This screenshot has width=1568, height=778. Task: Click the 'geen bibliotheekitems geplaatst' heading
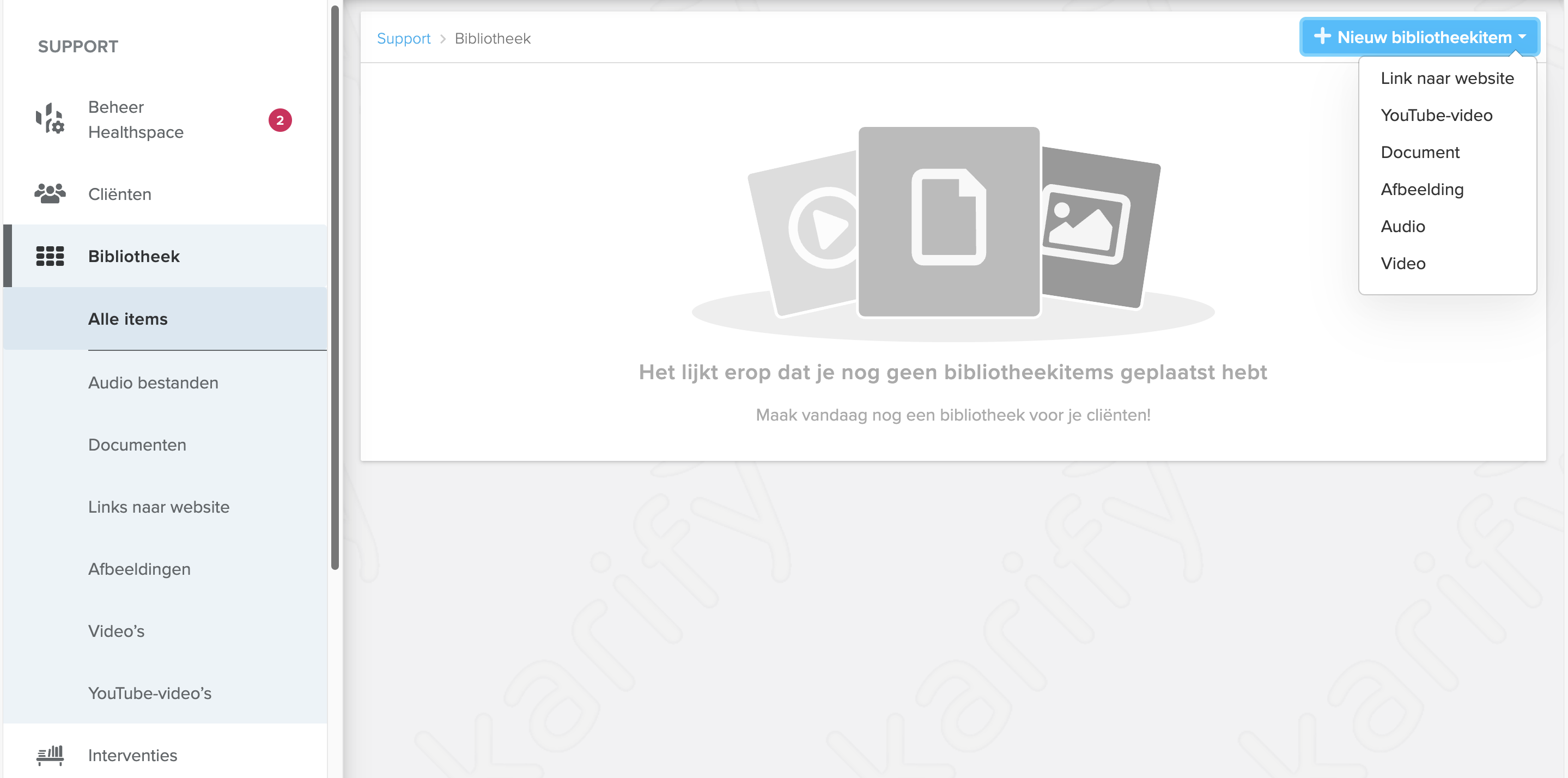click(x=953, y=372)
